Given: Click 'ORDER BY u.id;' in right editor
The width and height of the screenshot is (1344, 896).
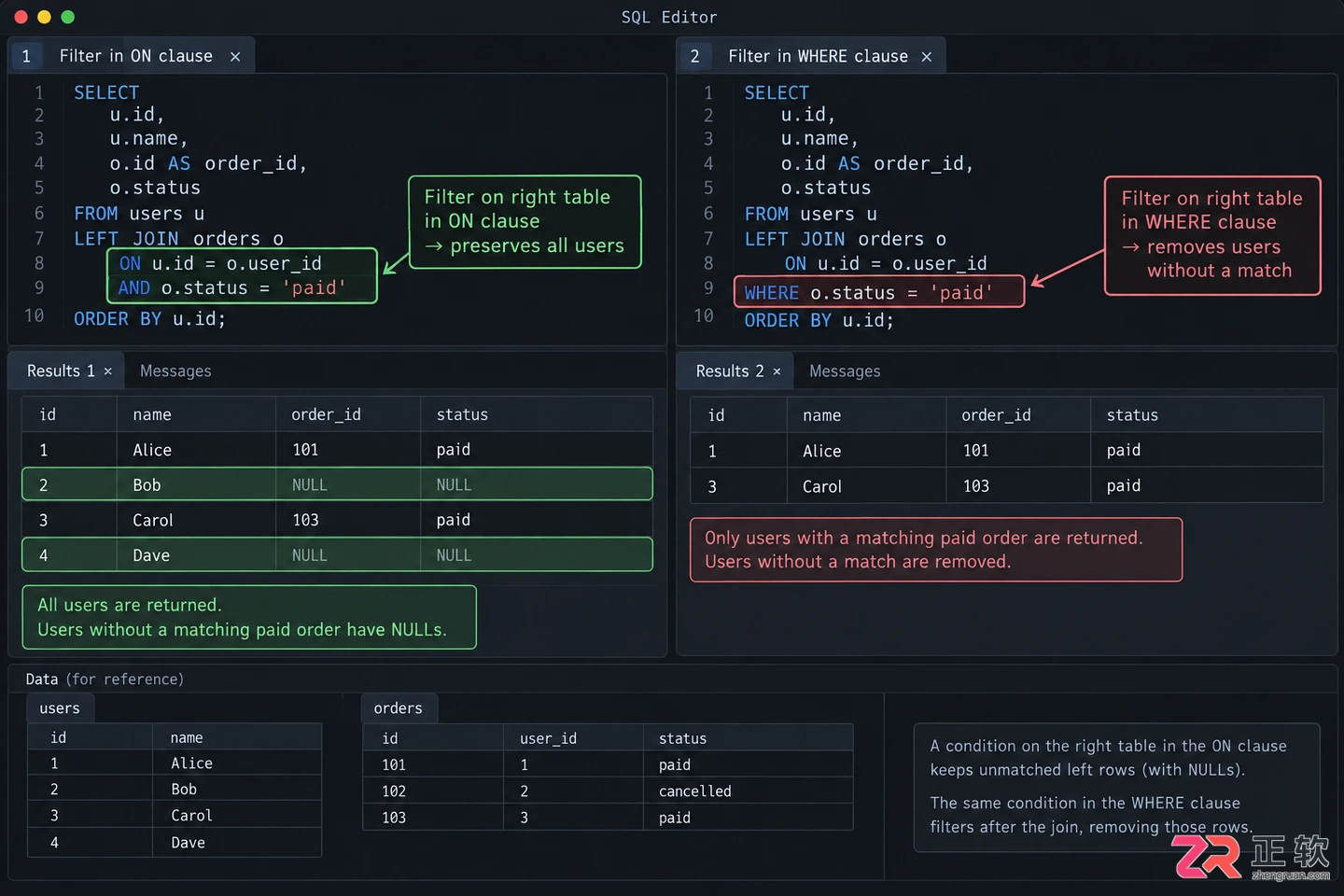Looking at the screenshot, I should pos(819,320).
